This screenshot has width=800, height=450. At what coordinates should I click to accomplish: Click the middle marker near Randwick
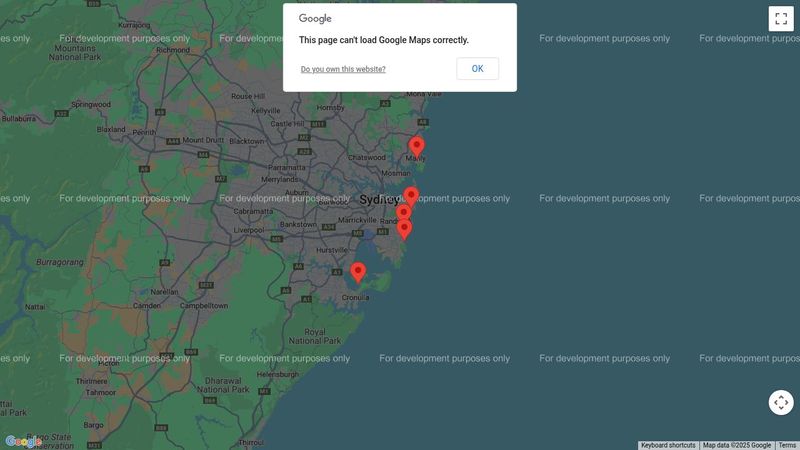click(x=403, y=213)
